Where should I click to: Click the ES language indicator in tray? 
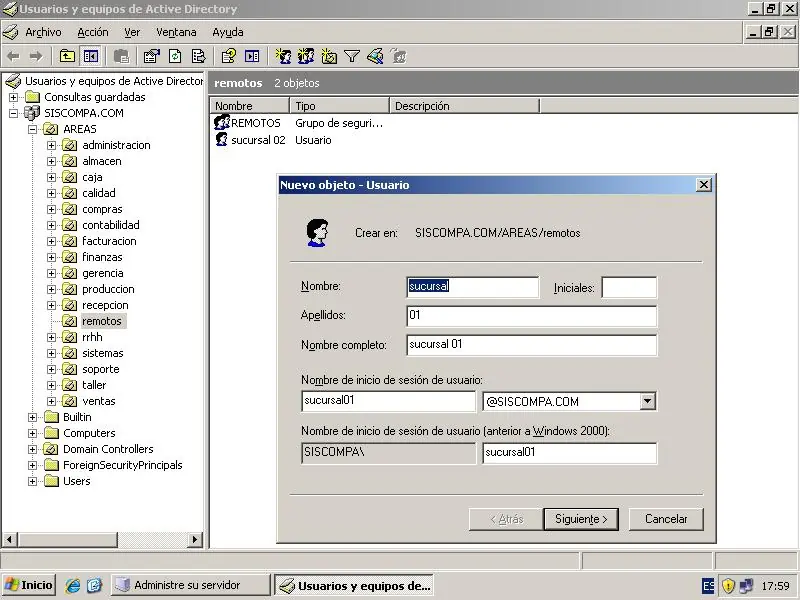tap(708, 586)
